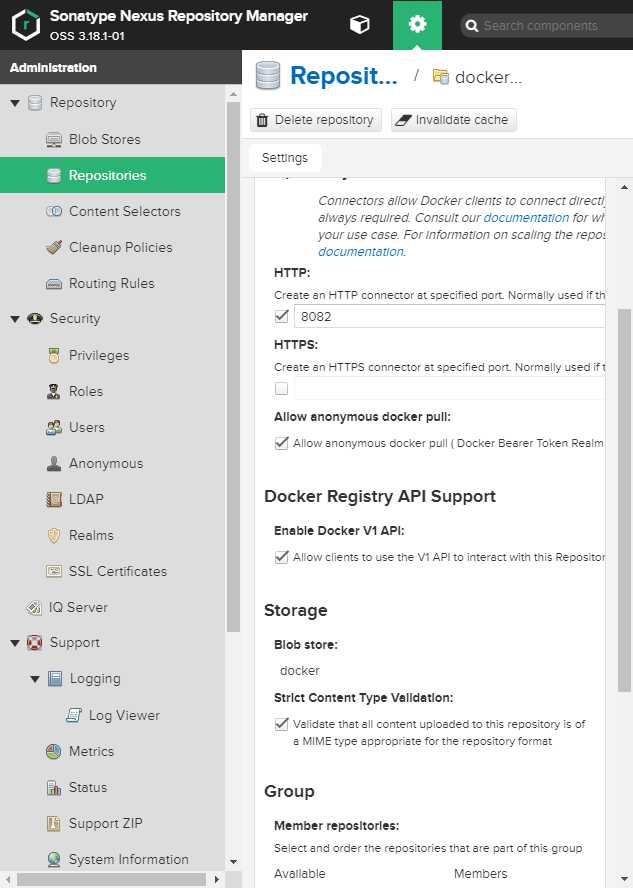The height and width of the screenshot is (888, 633).
Task: Click the Routing Rules icon
Action: [54, 284]
